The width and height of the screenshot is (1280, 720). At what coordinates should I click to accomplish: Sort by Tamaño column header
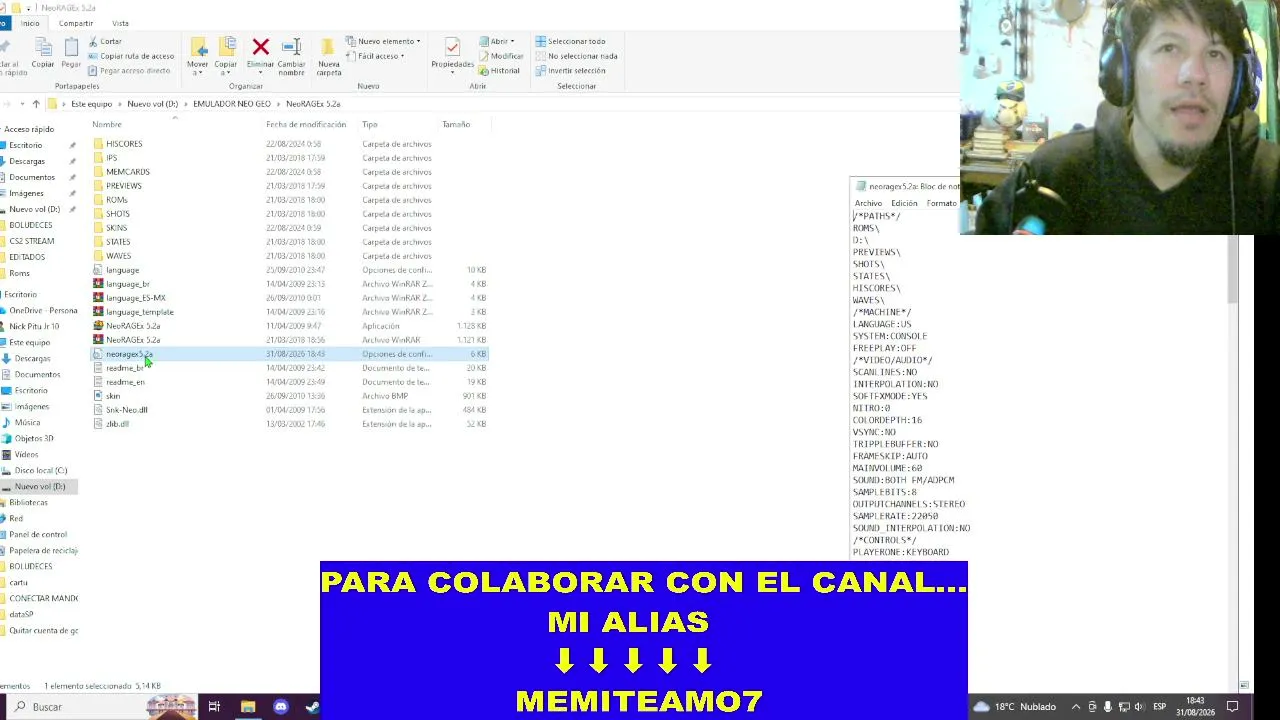456,124
